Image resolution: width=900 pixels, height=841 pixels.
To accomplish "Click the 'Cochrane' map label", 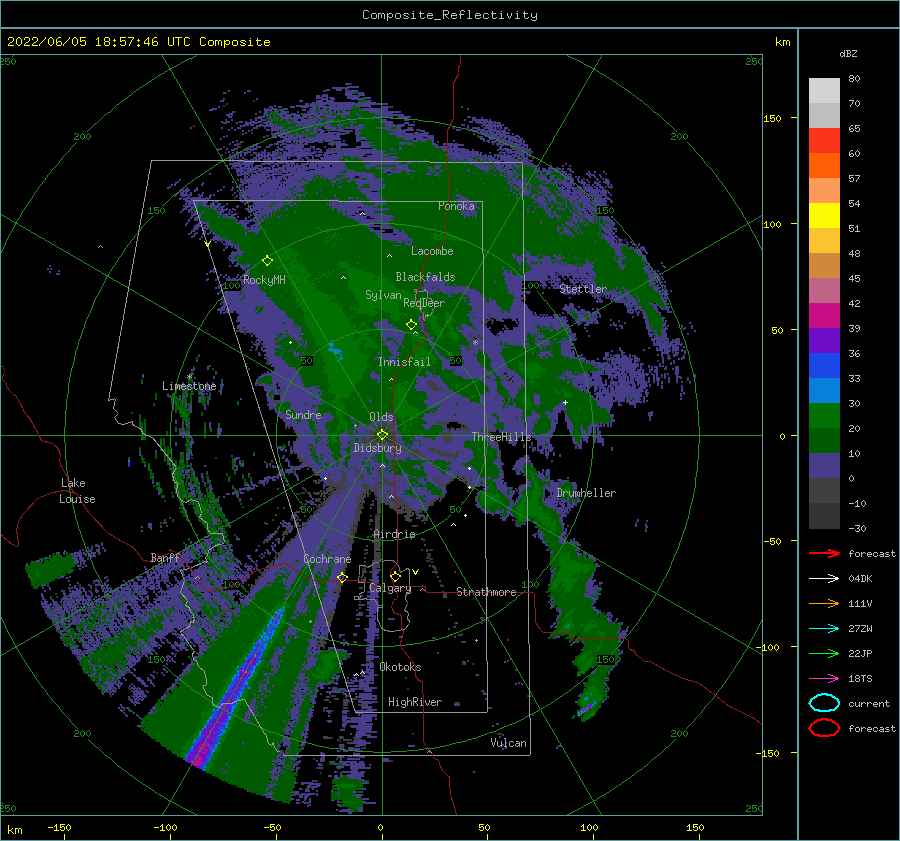I will click(327, 559).
